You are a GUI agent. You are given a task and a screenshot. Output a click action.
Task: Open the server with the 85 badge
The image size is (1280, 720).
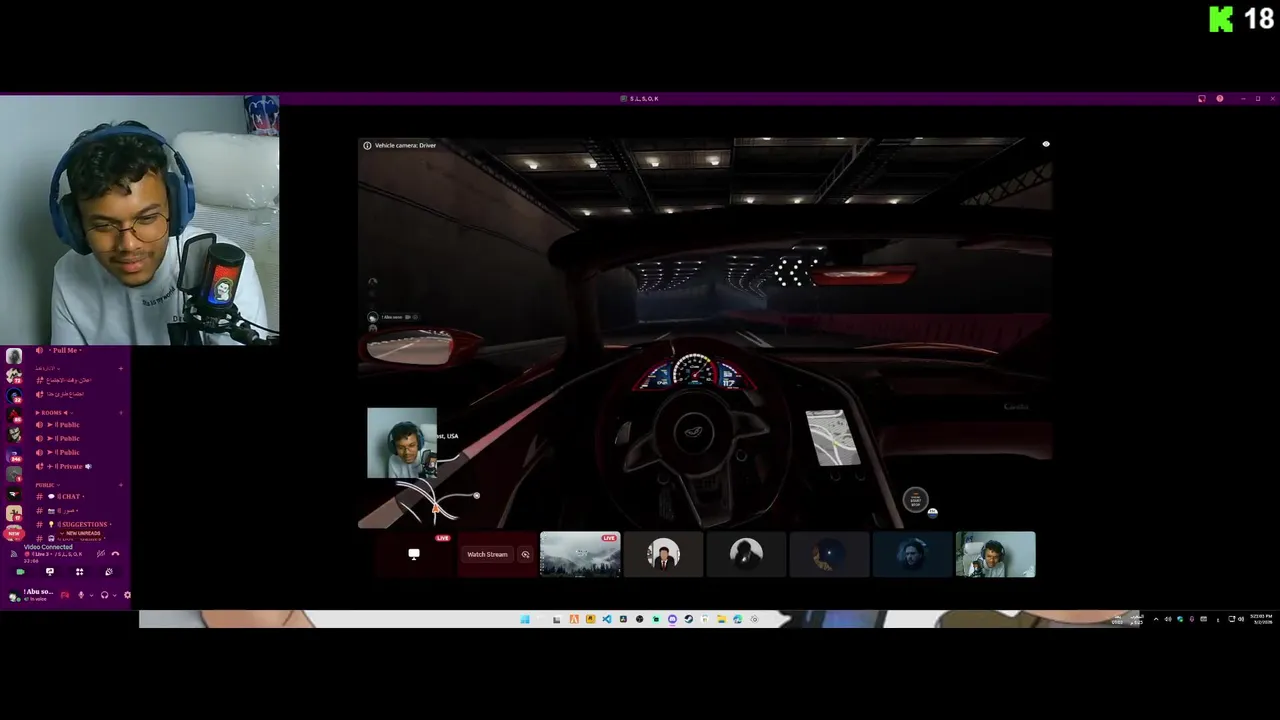tap(14, 415)
